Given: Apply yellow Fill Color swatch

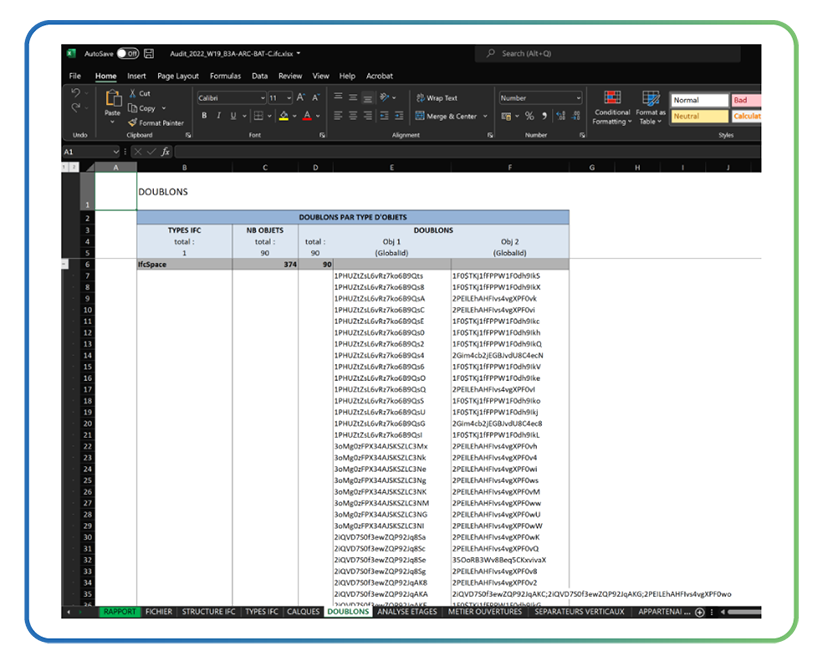Looking at the screenshot, I should (283, 116).
